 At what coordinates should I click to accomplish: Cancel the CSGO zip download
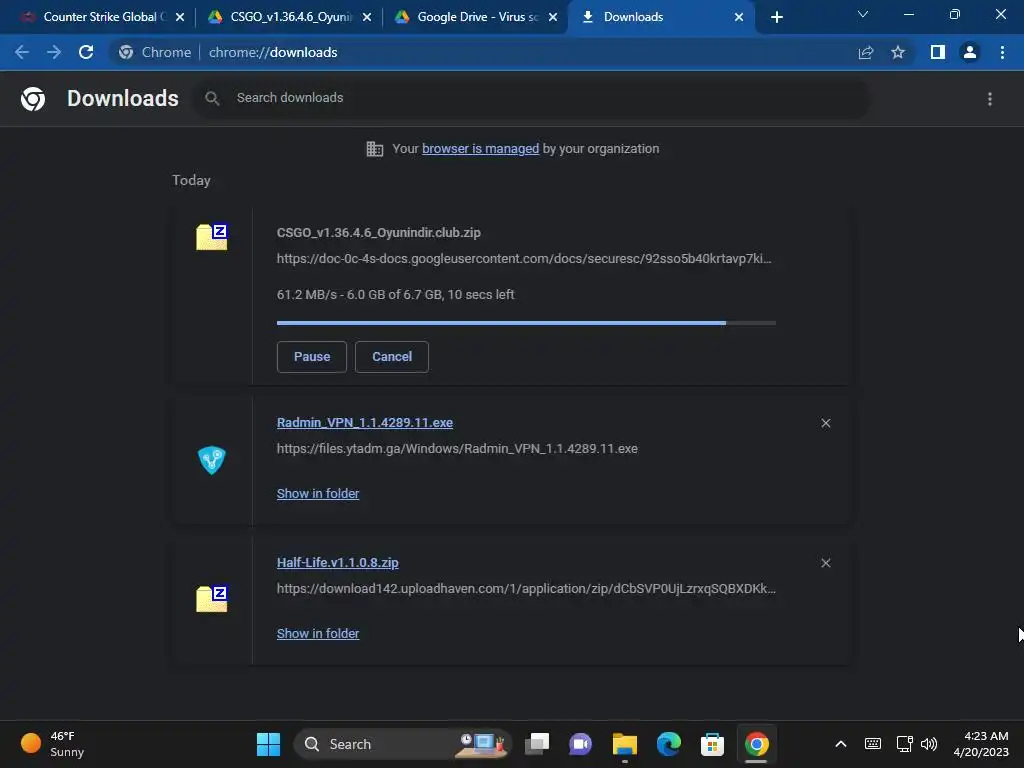click(392, 357)
